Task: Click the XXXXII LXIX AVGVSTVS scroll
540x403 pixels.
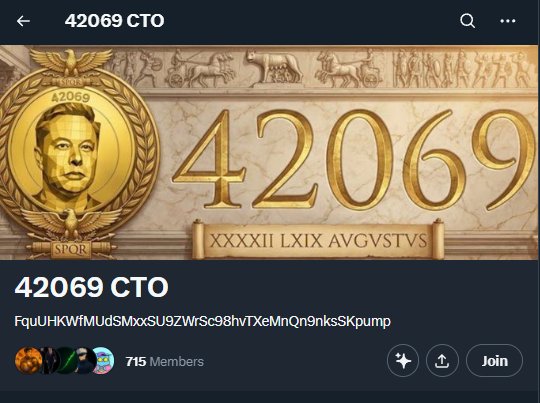Action: click(x=318, y=240)
